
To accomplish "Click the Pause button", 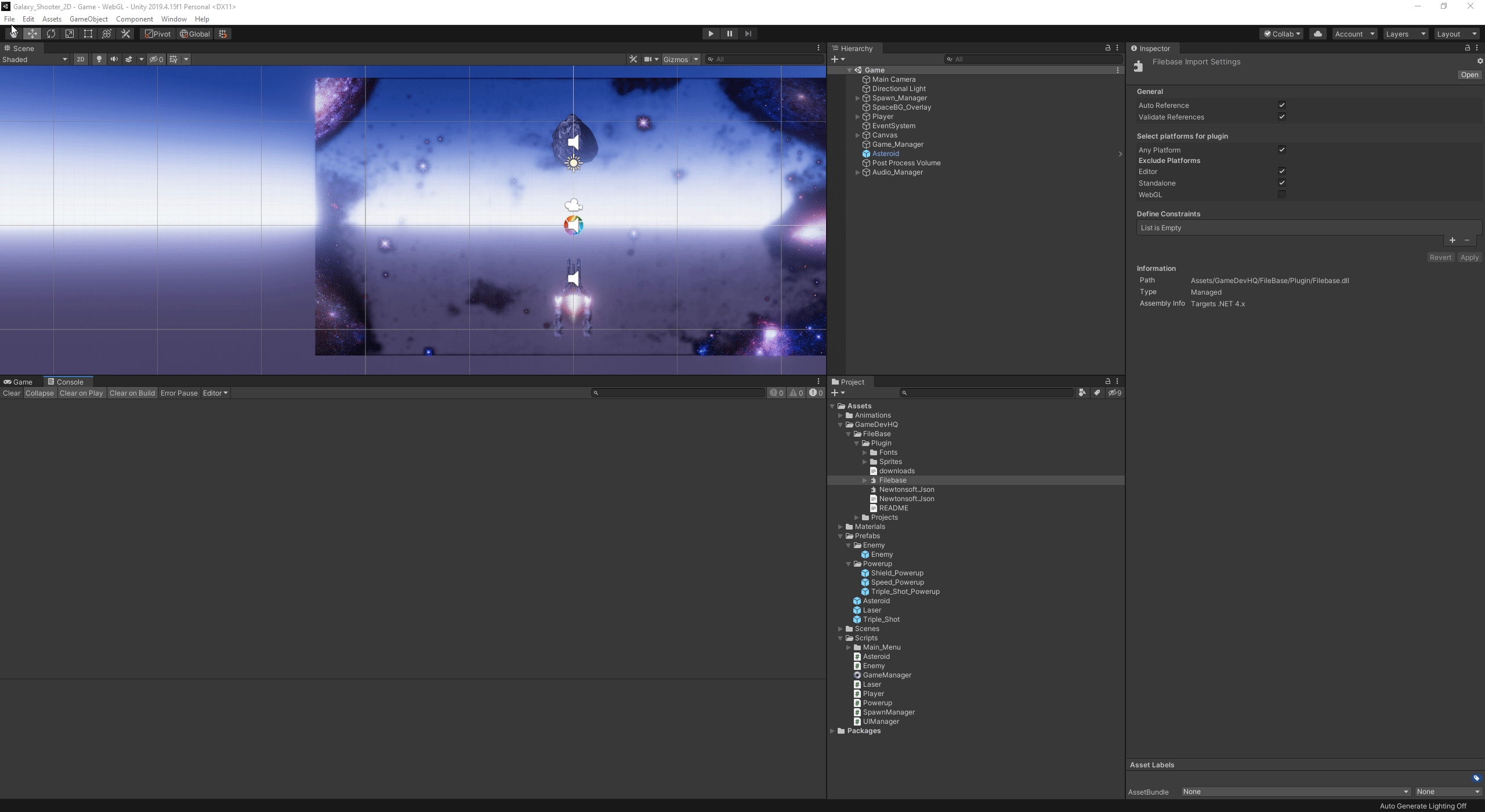I will click(729, 34).
